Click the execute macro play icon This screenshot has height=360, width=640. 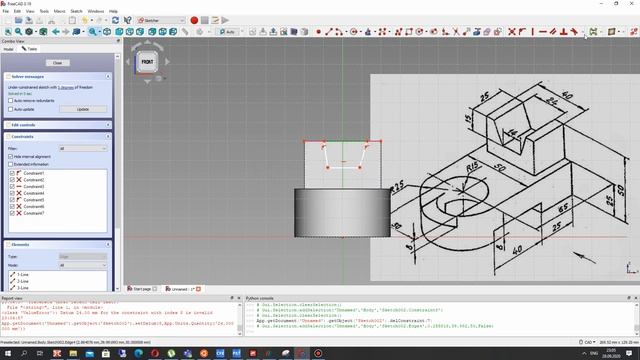pyautogui.click(x=225, y=20)
